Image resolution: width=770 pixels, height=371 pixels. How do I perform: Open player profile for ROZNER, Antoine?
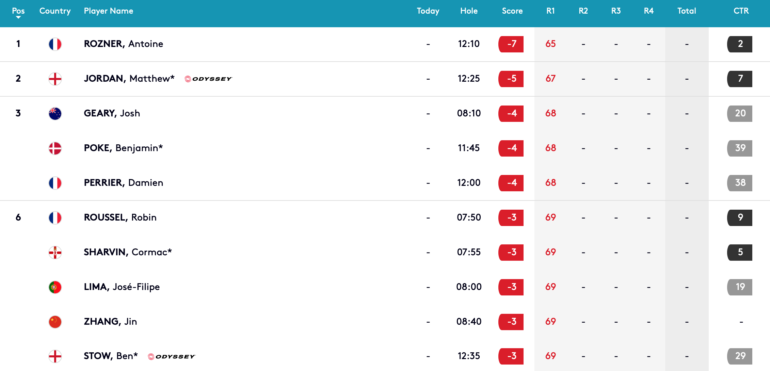tap(124, 44)
